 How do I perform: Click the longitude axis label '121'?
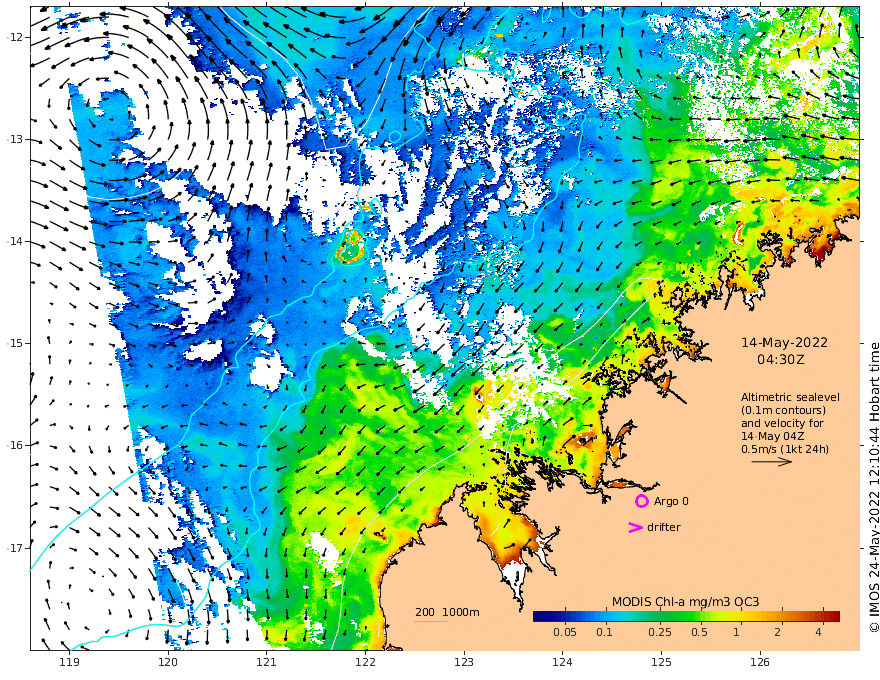(x=267, y=663)
